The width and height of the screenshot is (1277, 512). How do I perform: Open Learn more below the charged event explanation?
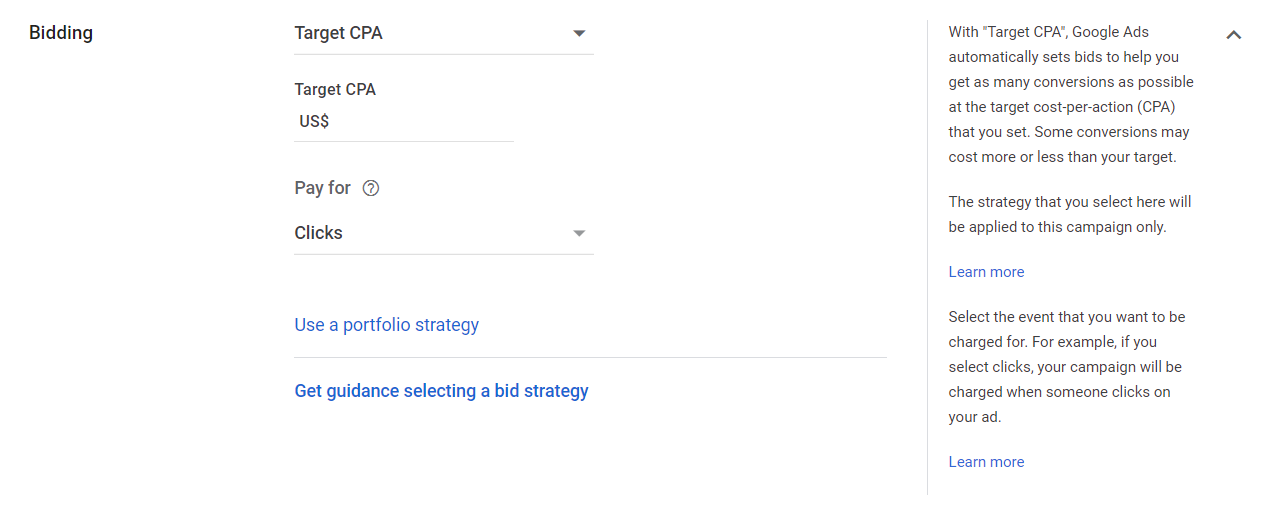click(986, 462)
